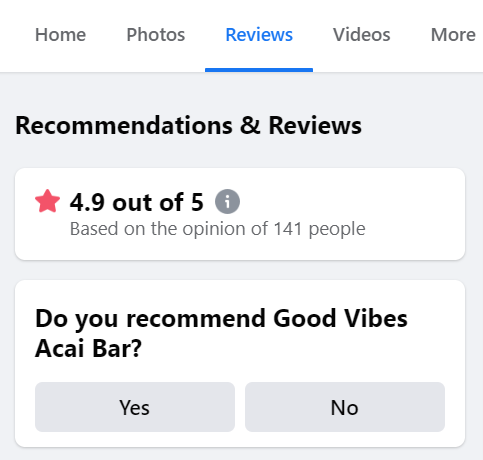Open the rating info circle icon
This screenshot has height=460, width=483.
click(x=227, y=202)
